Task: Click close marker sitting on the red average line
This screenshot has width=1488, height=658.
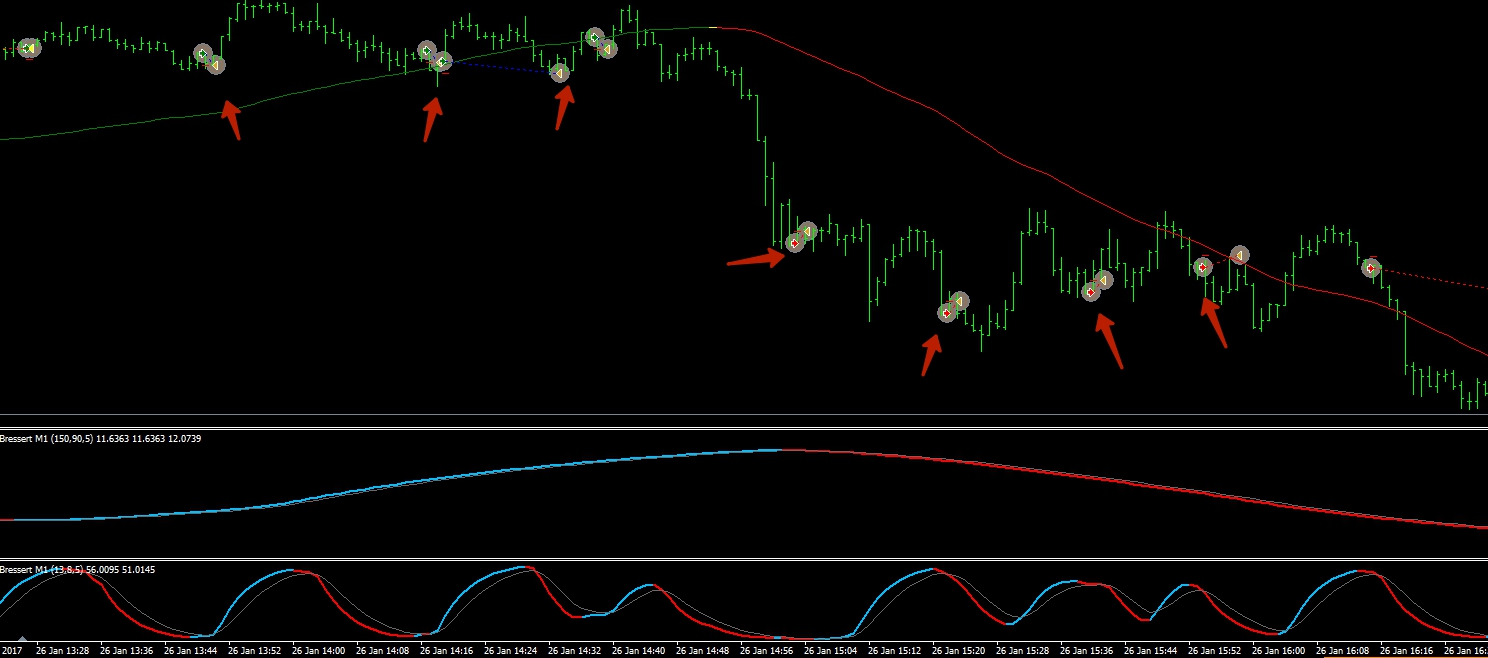Action: 1240,256
